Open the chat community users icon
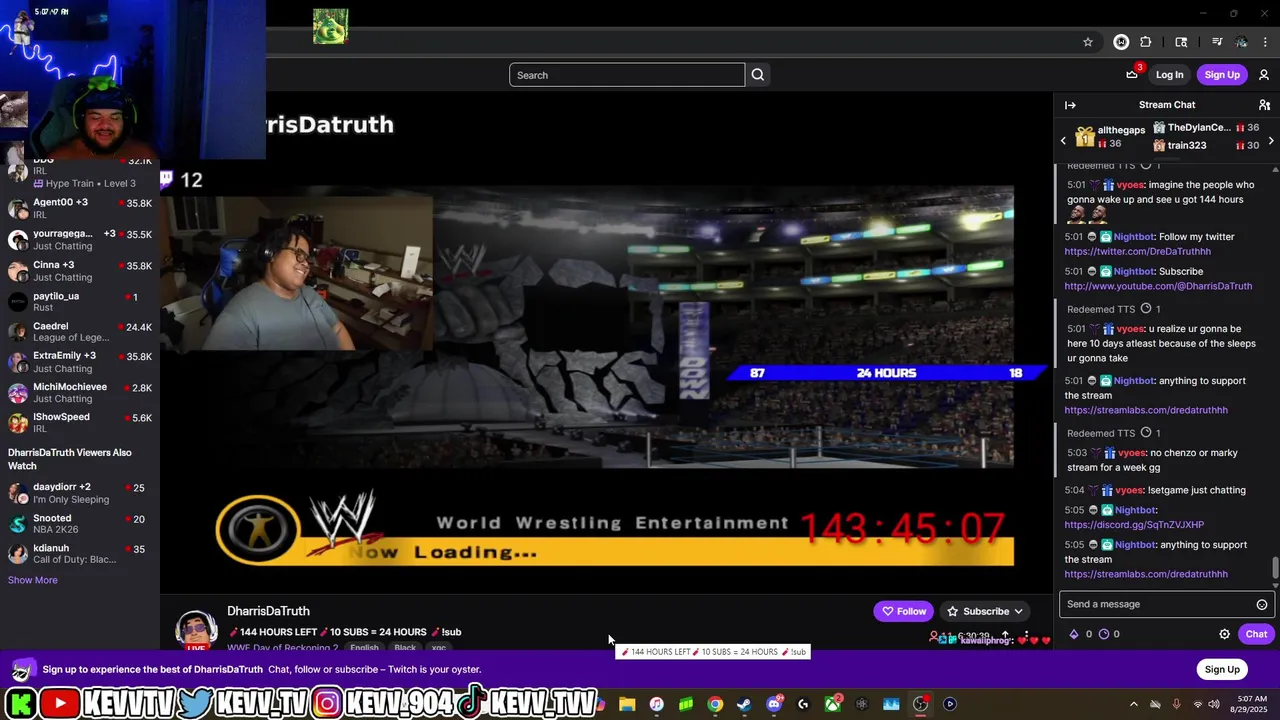Viewport: 1280px width, 720px height. 1264,105
